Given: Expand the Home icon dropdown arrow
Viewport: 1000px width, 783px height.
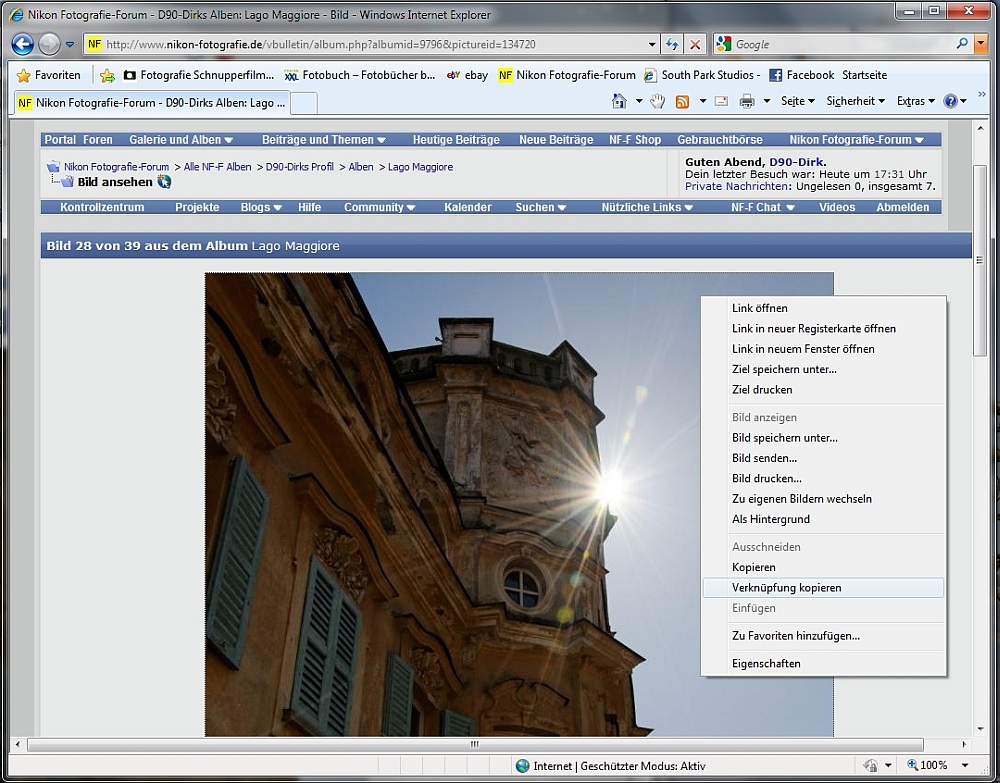Looking at the screenshot, I should pos(638,101).
